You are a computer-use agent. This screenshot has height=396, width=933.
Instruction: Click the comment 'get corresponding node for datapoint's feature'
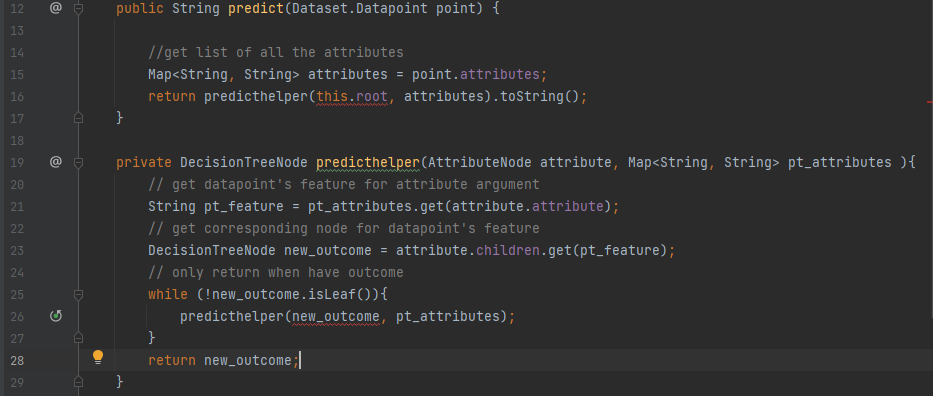344,228
